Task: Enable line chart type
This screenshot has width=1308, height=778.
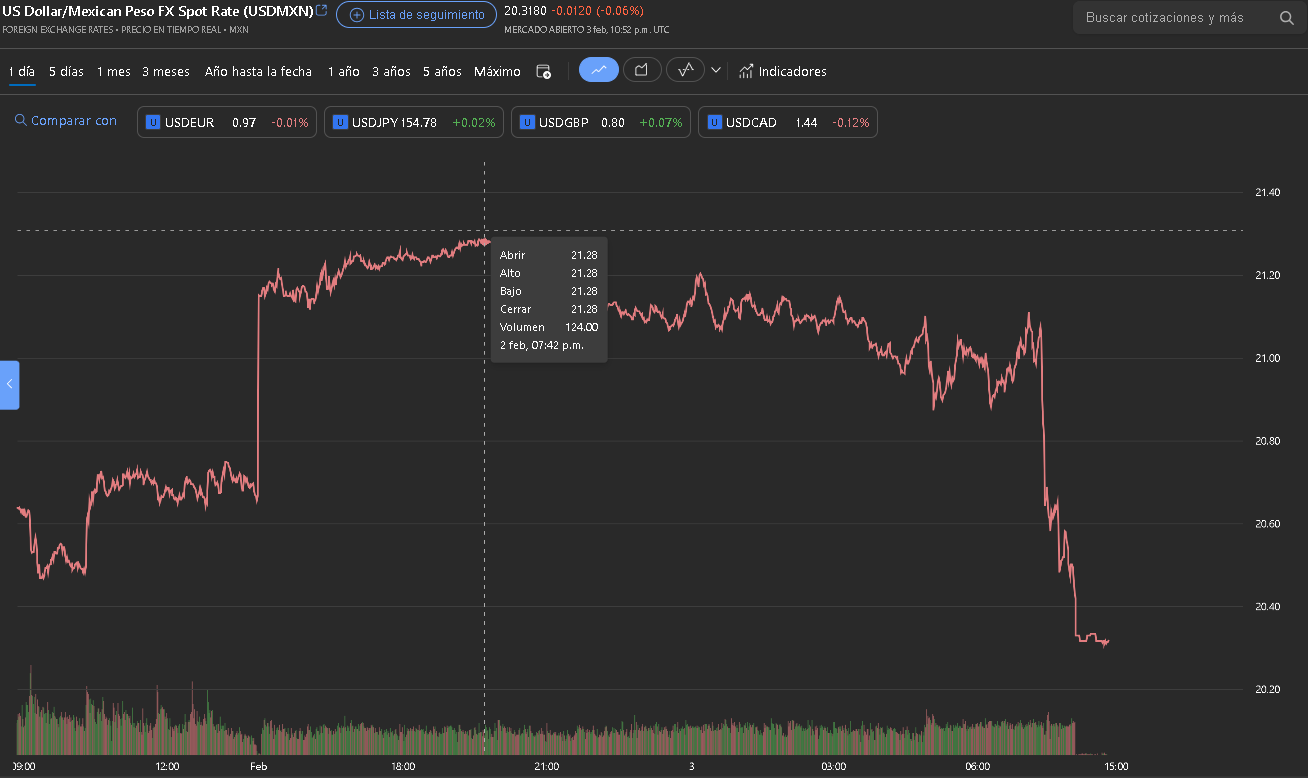Action: (599, 70)
